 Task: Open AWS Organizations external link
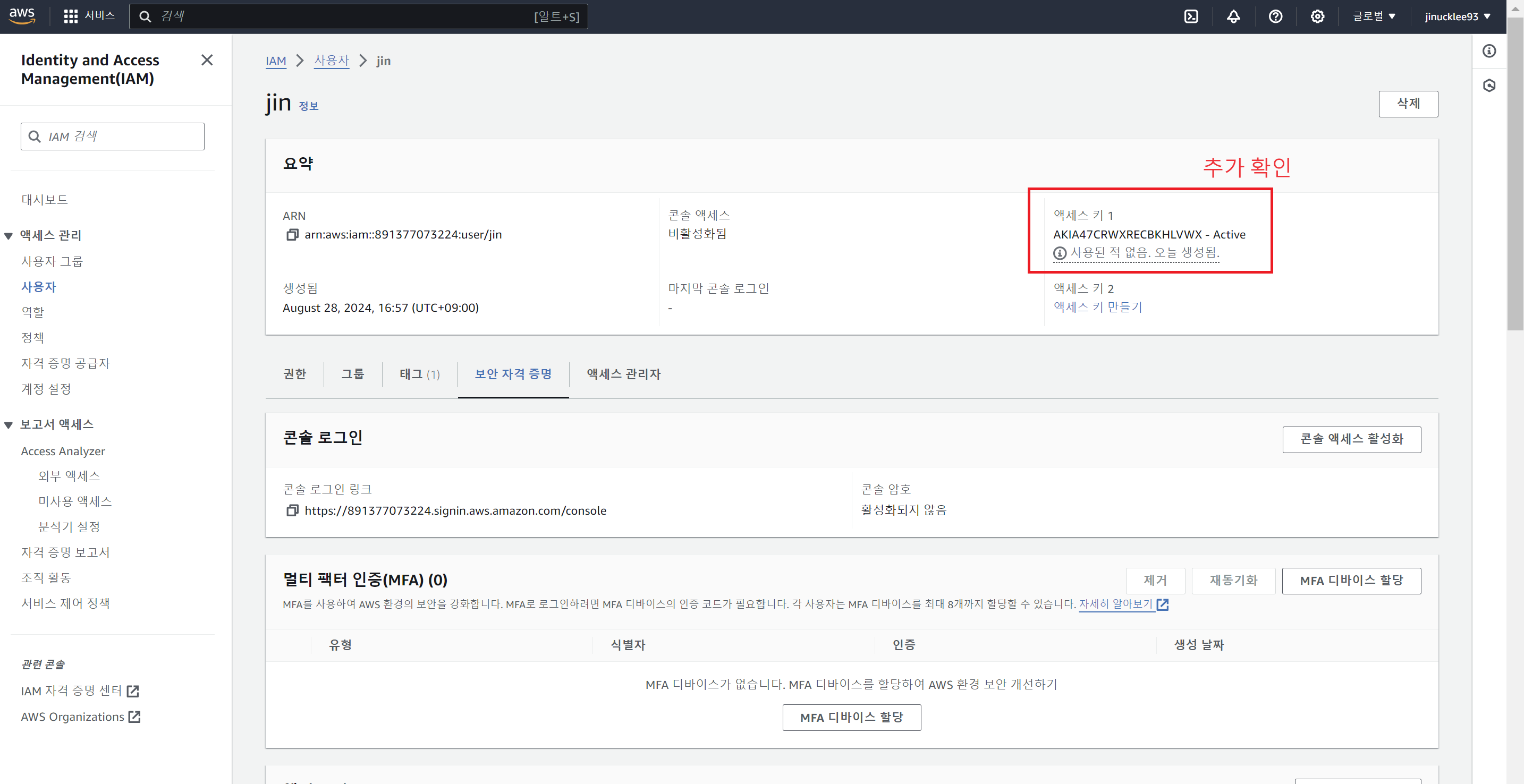pos(80,717)
